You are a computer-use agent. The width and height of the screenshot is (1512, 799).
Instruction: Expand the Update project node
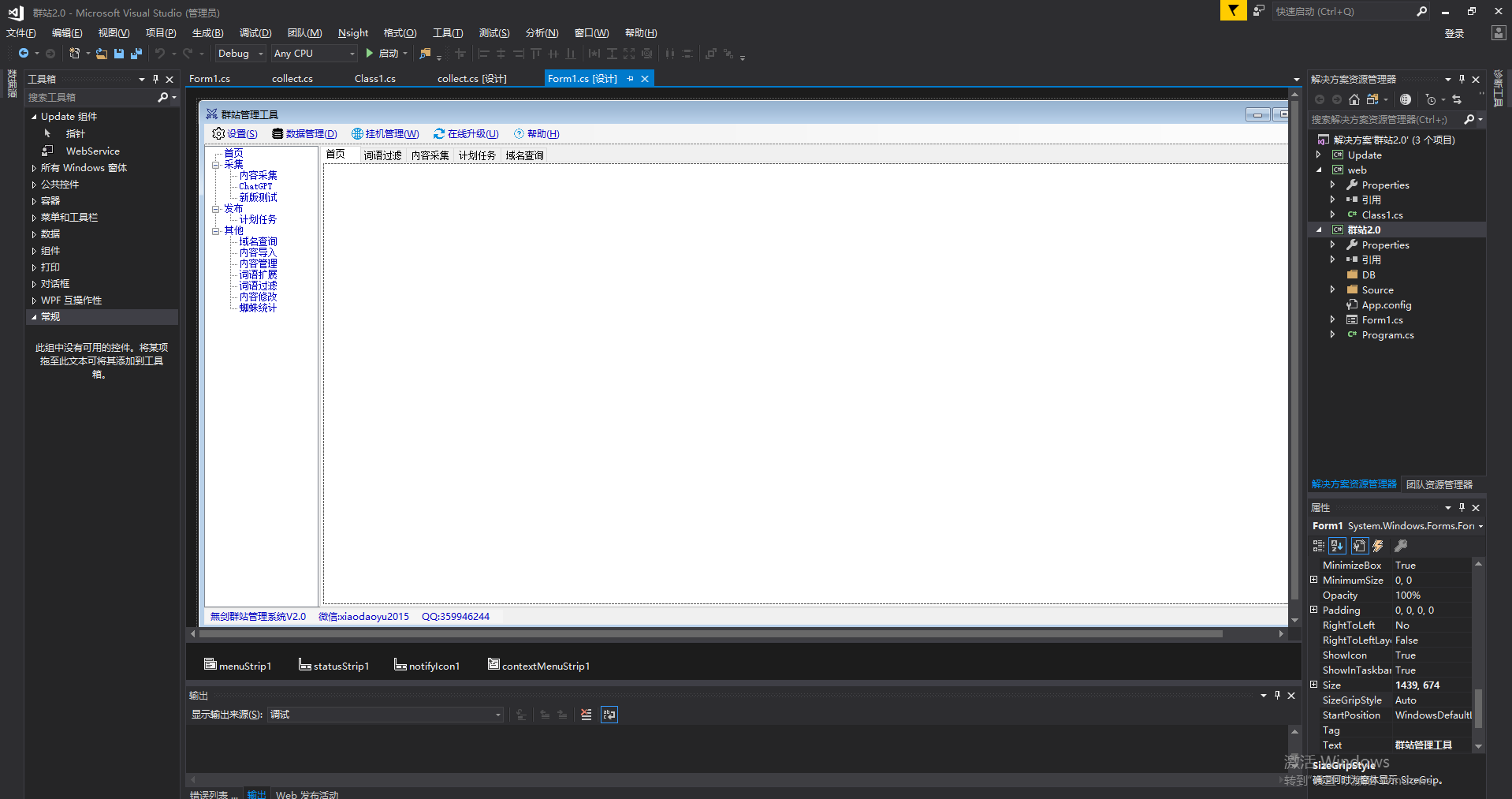click(1318, 155)
